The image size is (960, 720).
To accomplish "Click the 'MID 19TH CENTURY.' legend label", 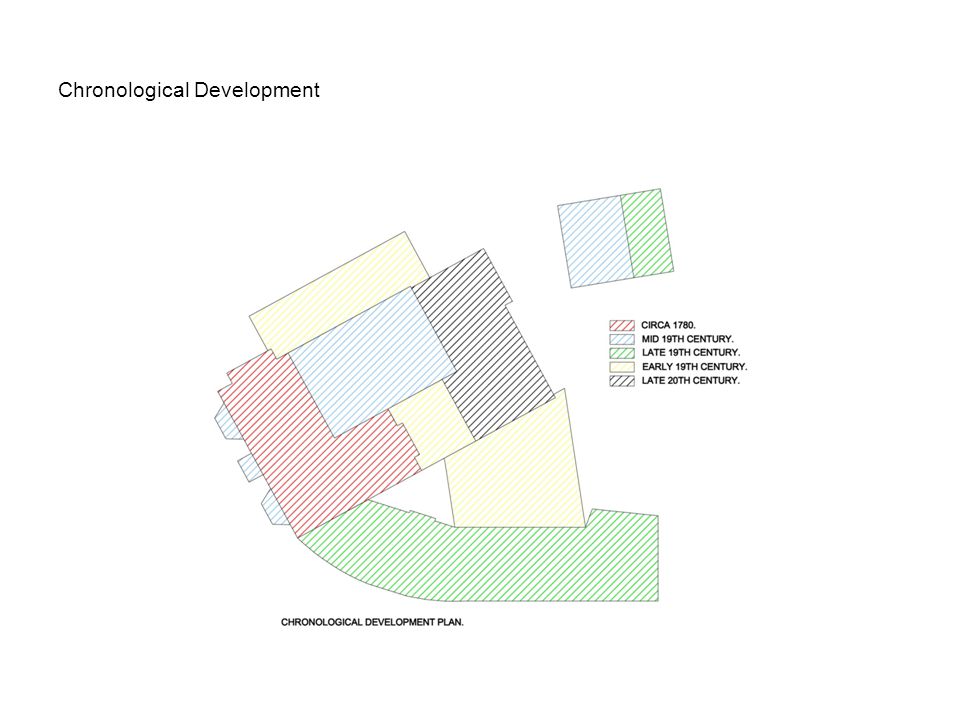I will 687,339.
